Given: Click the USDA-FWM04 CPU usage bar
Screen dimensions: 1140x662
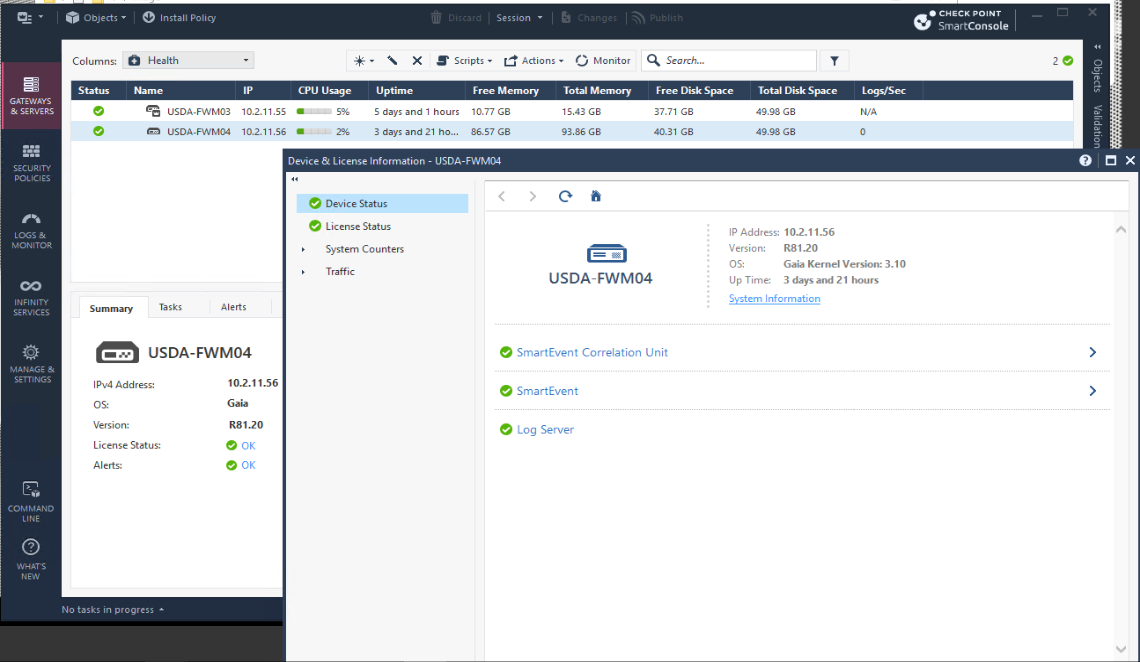Looking at the screenshot, I should pos(314,132).
